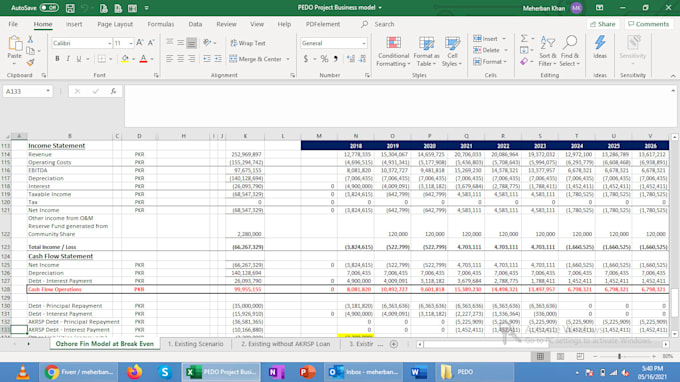Click Delete cells button

click(x=487, y=50)
